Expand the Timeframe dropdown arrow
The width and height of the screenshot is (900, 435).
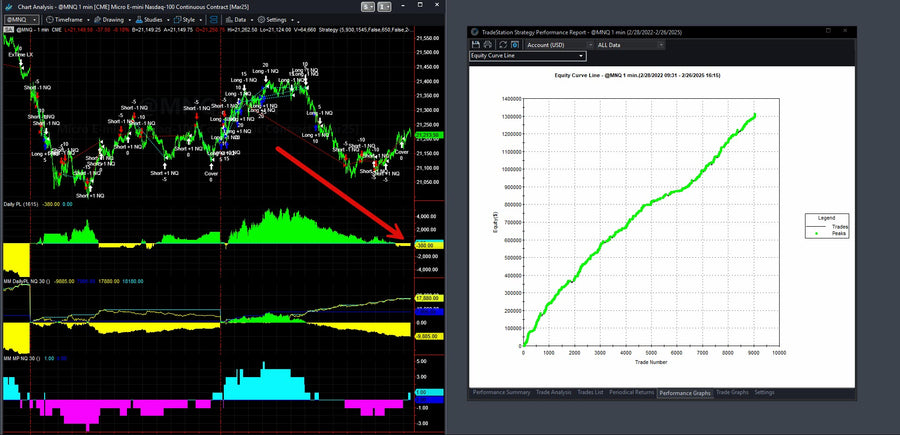pos(88,20)
